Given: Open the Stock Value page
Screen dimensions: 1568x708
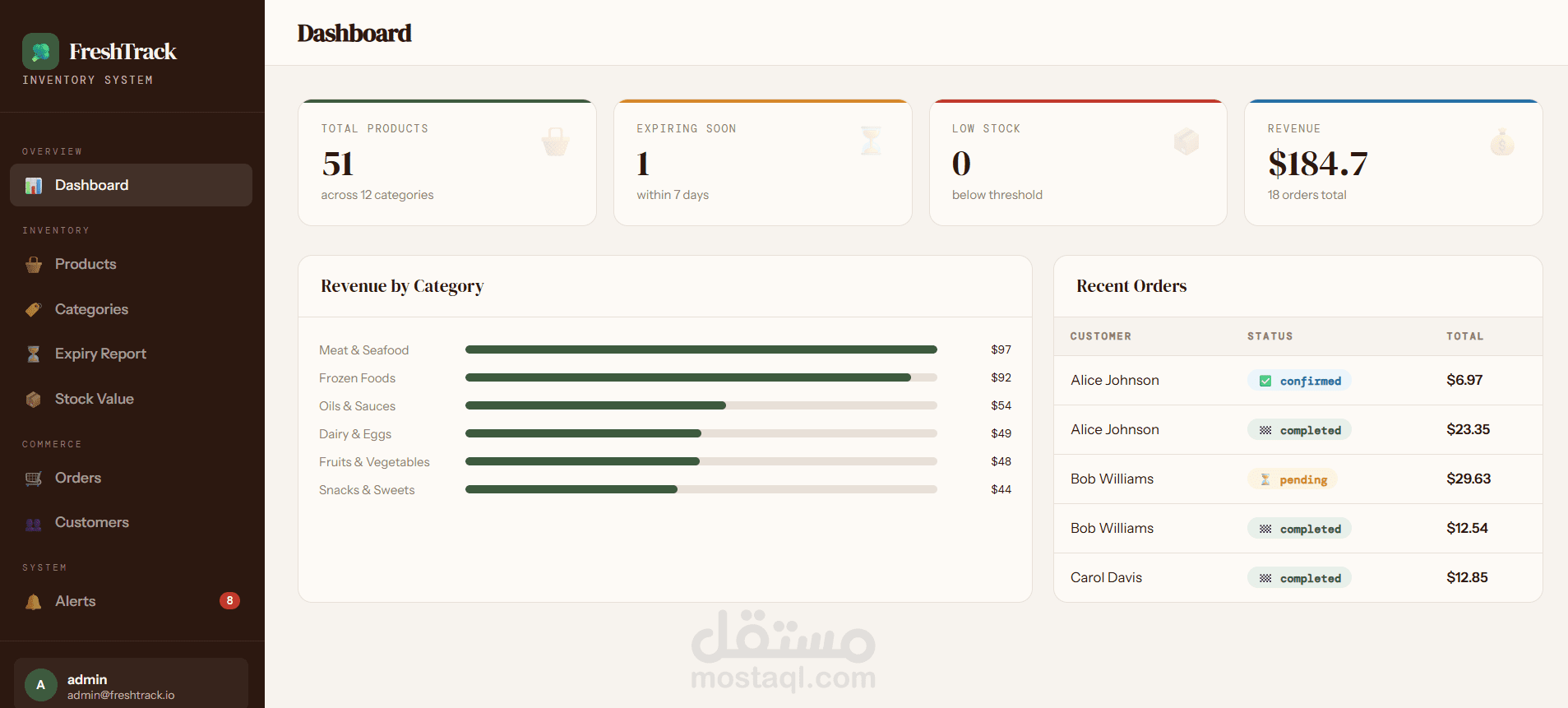Looking at the screenshot, I should [132, 399].
